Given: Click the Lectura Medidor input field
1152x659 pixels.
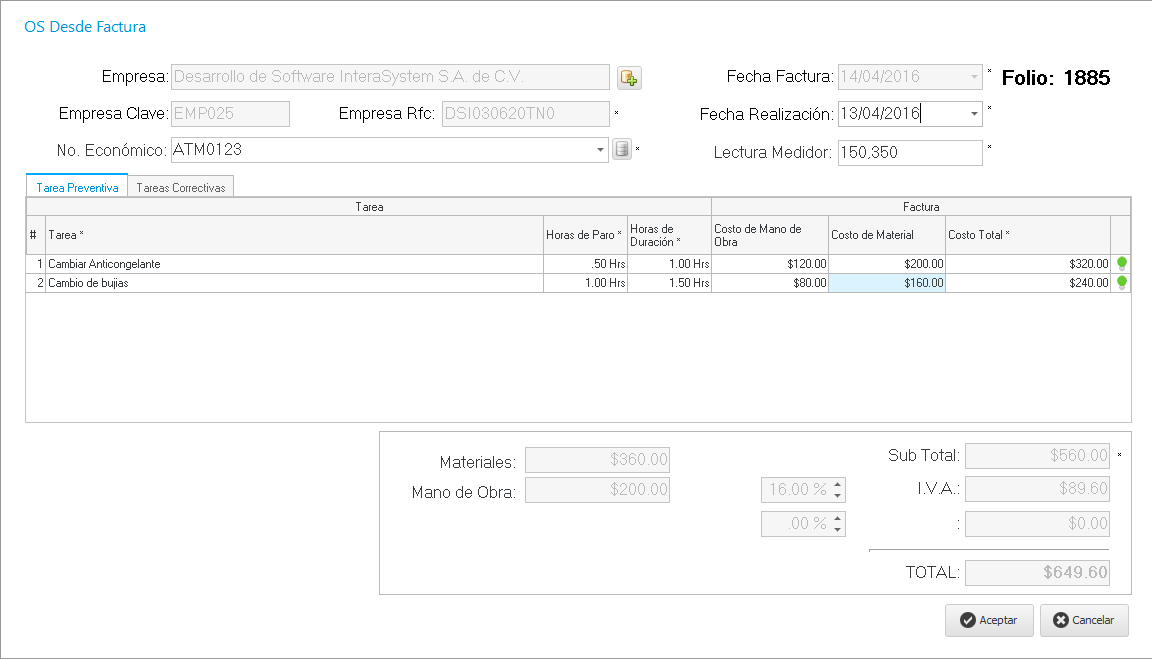Looking at the screenshot, I should 909,153.
